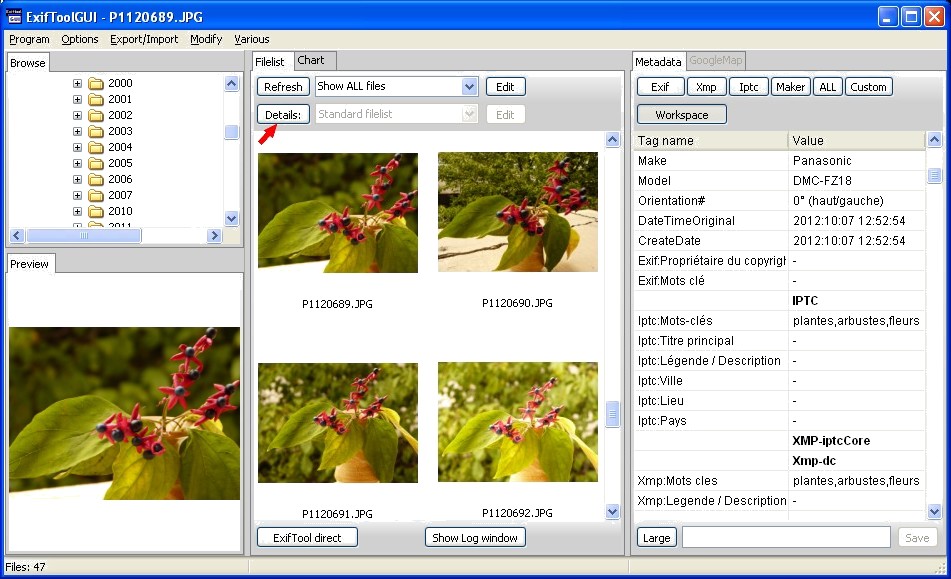Screen dimensions: 951x579
Task: Click the metadata list scroll up arrow
Action: 935,139
